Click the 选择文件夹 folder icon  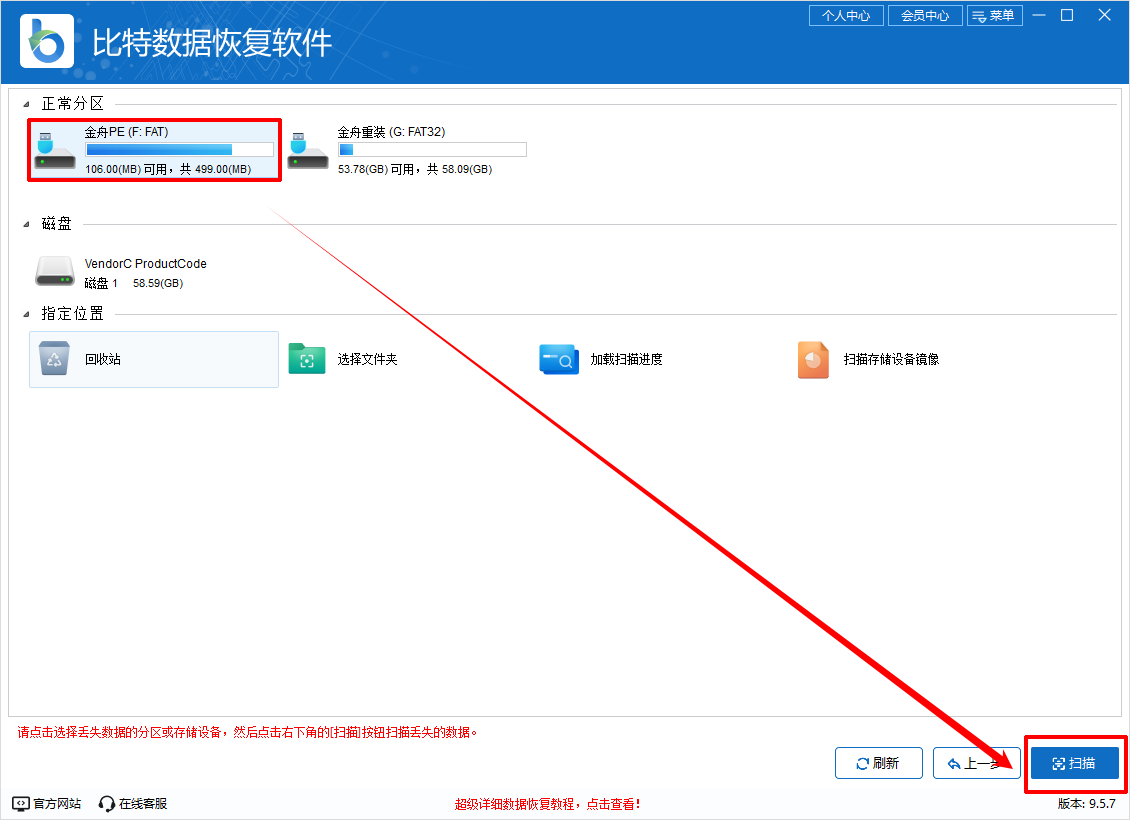307,359
